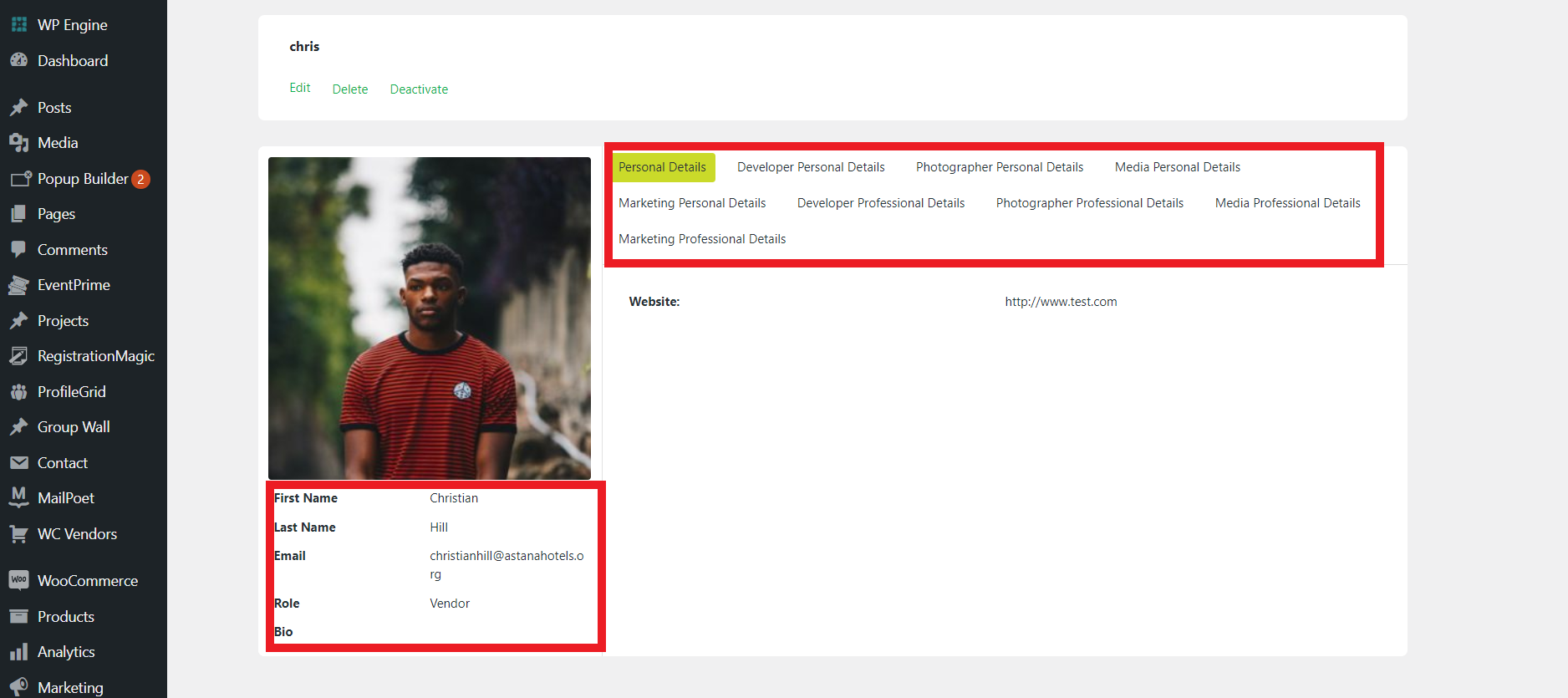Click the Delete link for chris

point(350,89)
